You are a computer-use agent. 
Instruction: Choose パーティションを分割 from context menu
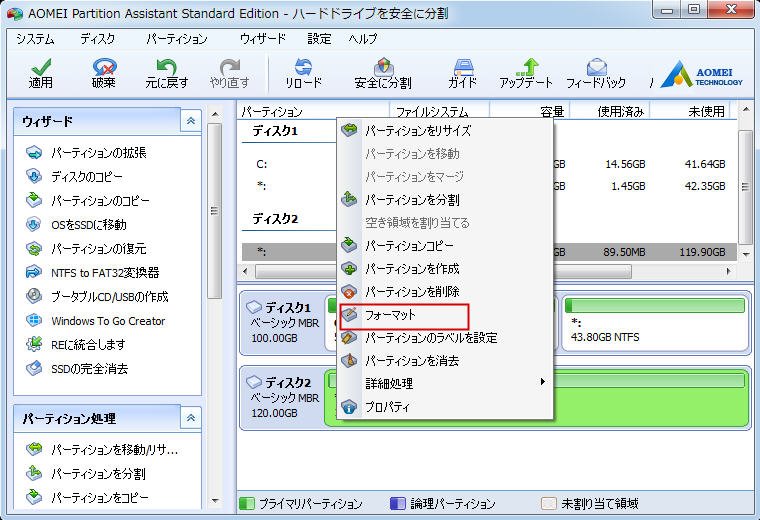[445, 200]
